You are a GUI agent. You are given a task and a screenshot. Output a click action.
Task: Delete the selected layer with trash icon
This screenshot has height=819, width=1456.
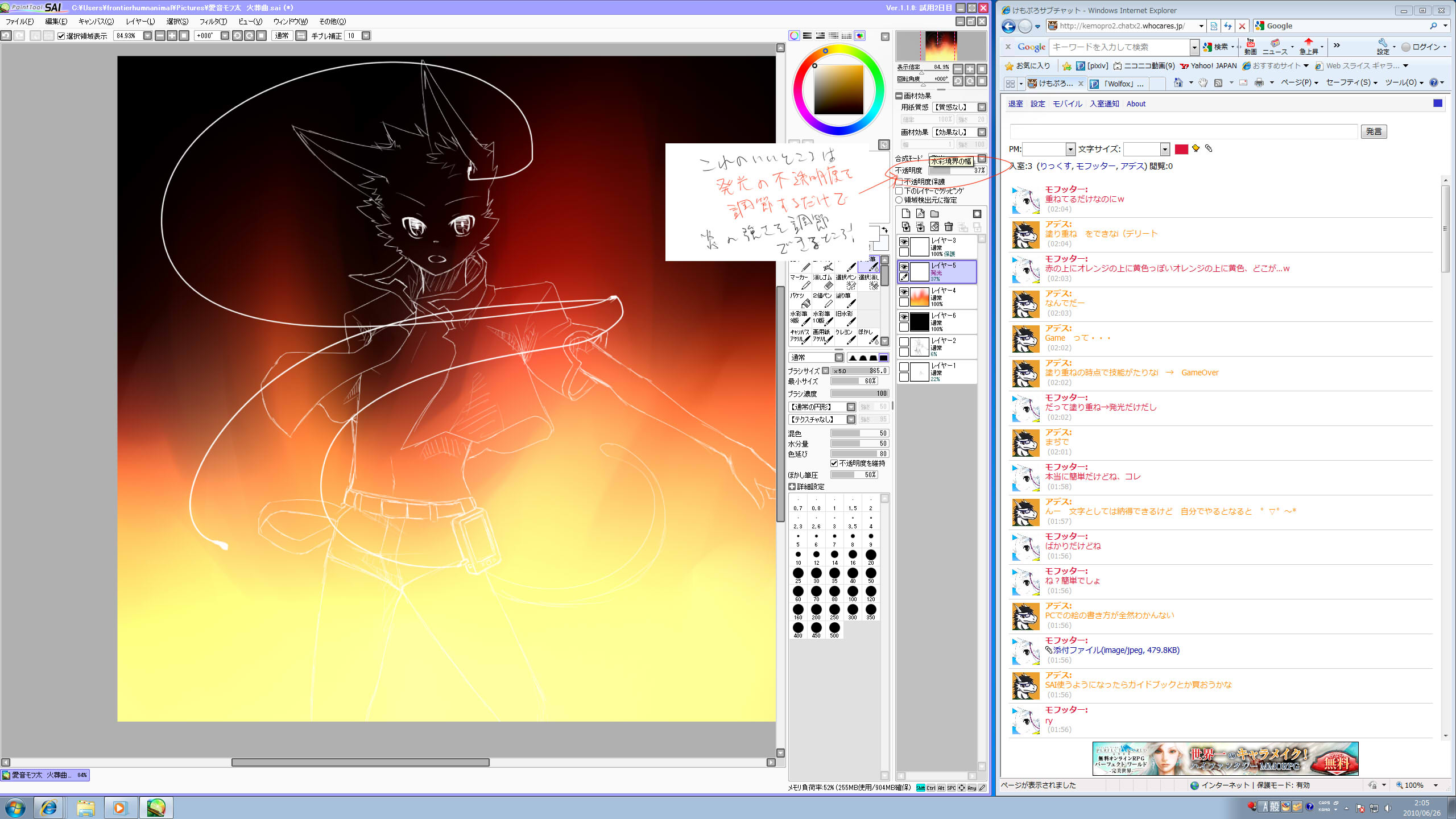click(x=949, y=227)
